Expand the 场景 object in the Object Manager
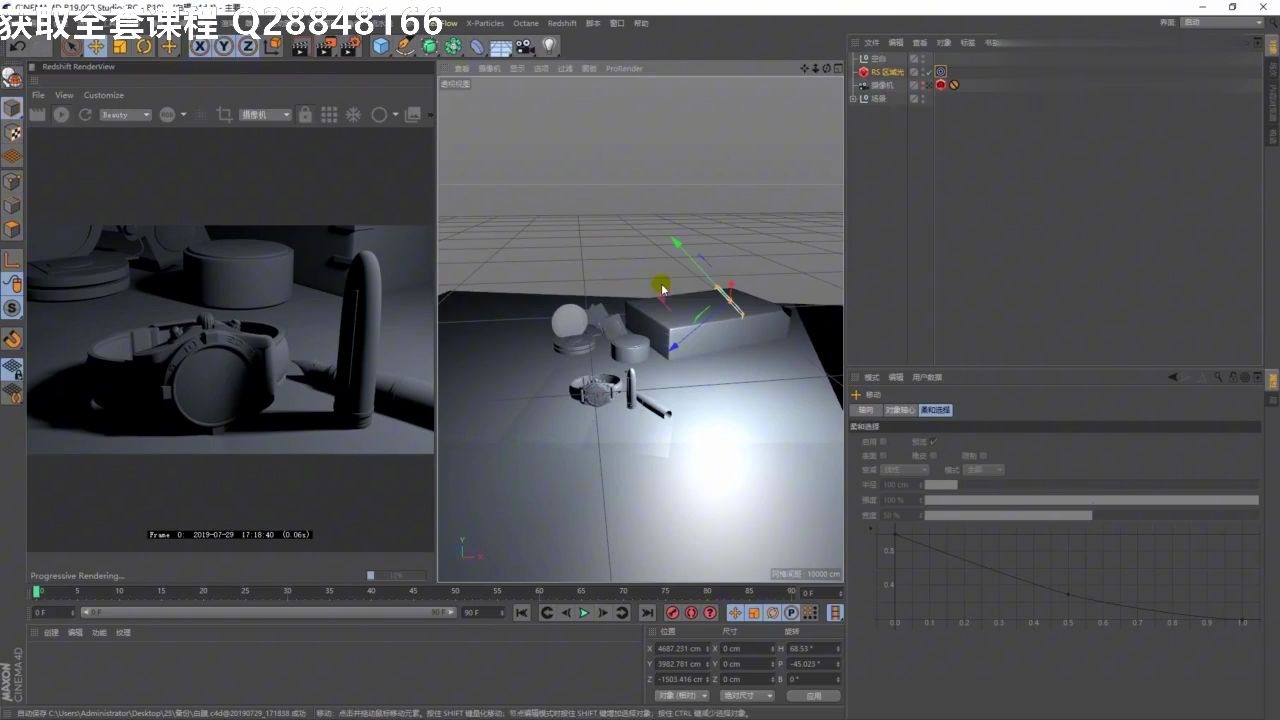Viewport: 1280px width, 720px height. (852, 98)
